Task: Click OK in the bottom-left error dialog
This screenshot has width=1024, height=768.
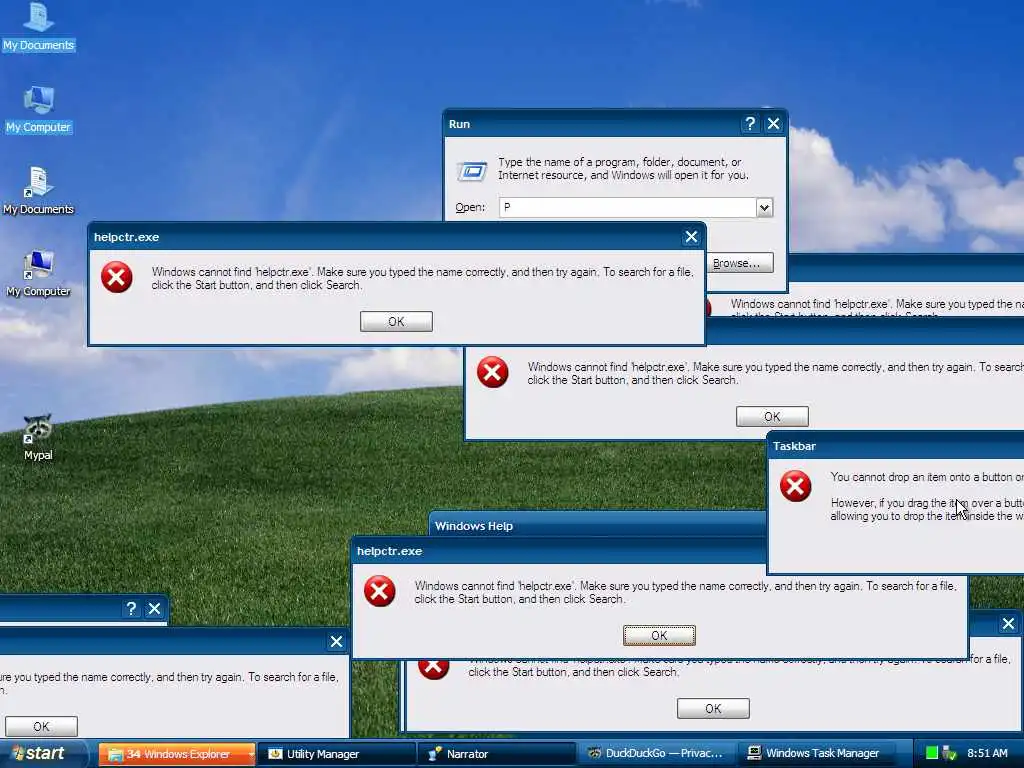Action: [x=42, y=726]
